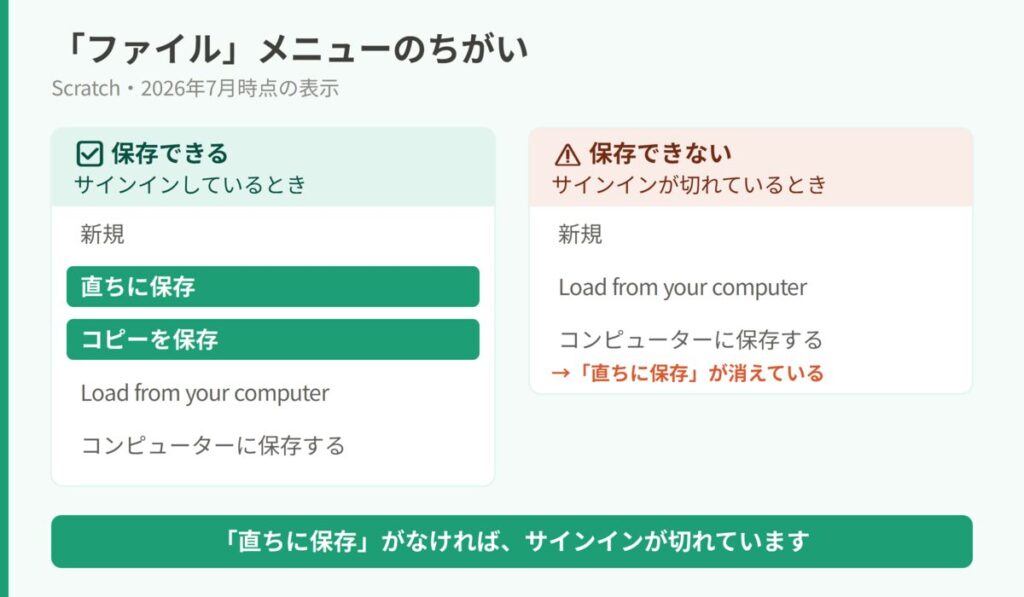Click the checkmark icon beside 保存できる
The width and height of the screenshot is (1024, 597).
pos(89,154)
